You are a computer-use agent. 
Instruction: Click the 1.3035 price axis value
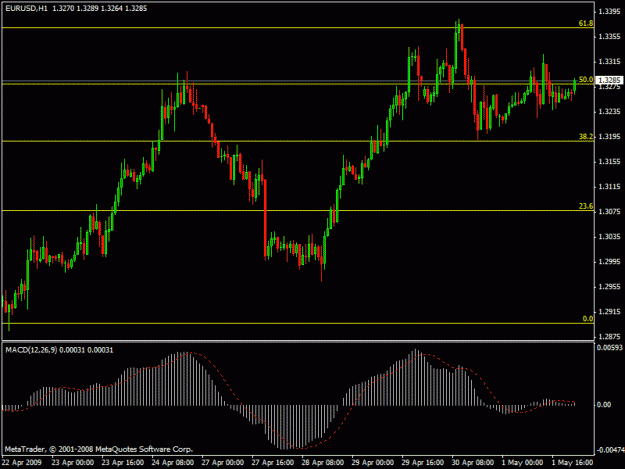click(609, 237)
